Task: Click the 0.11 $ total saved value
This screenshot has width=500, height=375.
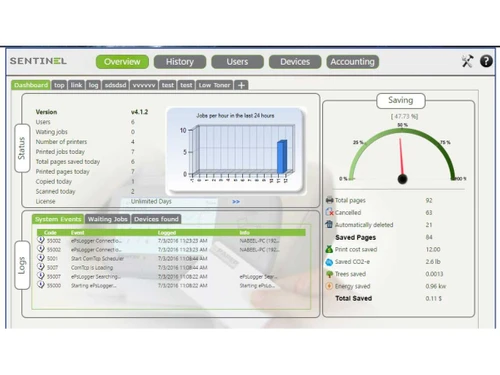Action: 434,298
